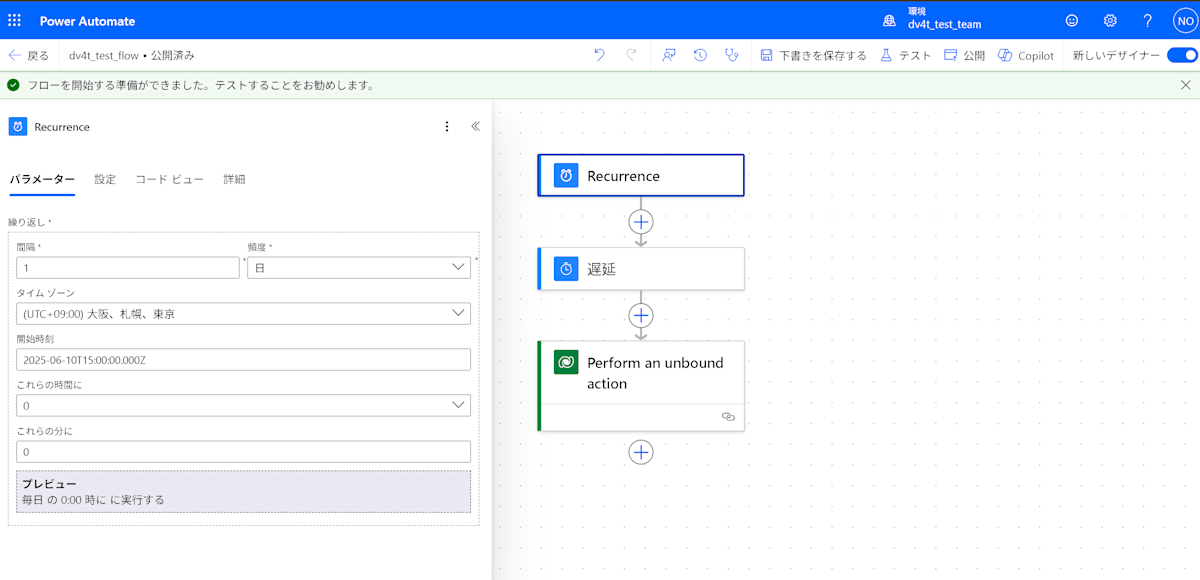Image resolution: width=1200 pixels, height=580 pixels.
Task: Undo the last change
Action: coord(599,56)
